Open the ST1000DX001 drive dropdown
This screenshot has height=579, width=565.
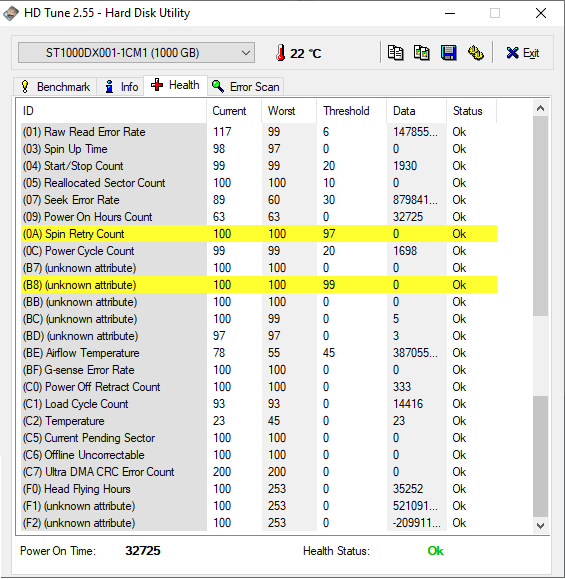tap(136, 52)
